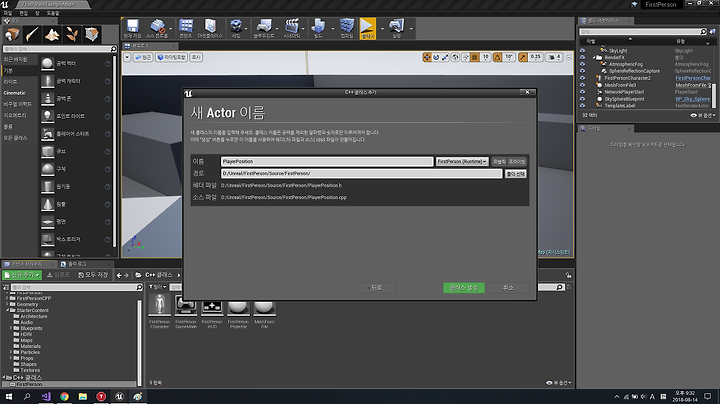
Task: Start Play with the yellow arrow icon
Action: tap(367, 28)
